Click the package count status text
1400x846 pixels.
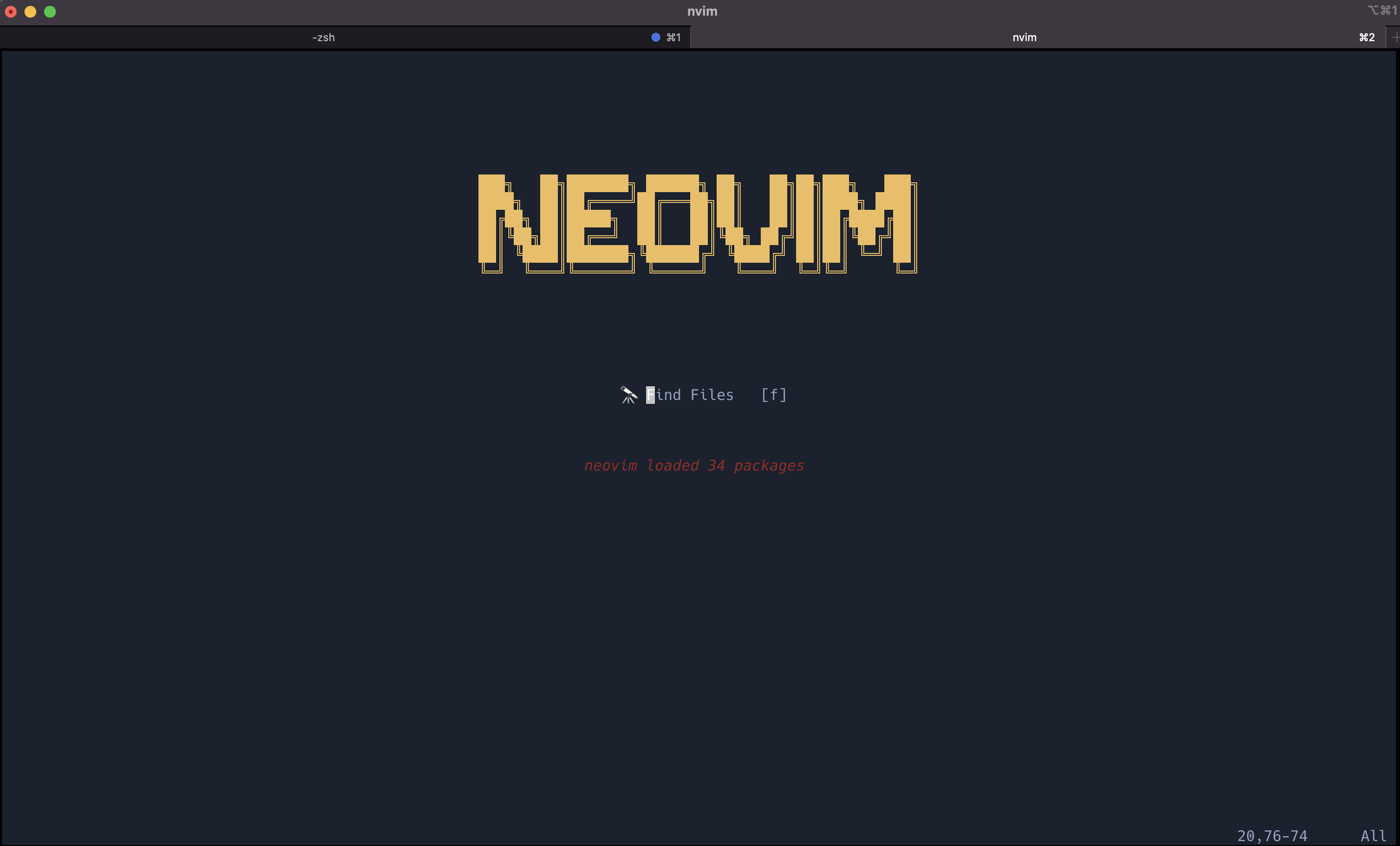[x=694, y=465]
